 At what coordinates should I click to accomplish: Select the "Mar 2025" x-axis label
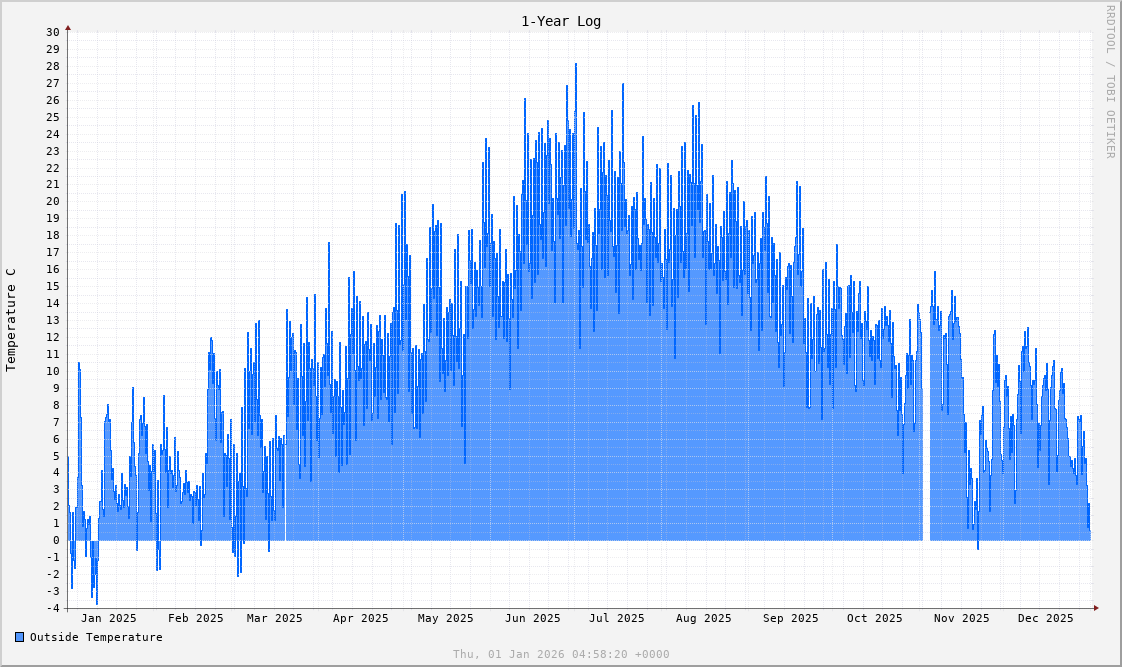click(274, 618)
